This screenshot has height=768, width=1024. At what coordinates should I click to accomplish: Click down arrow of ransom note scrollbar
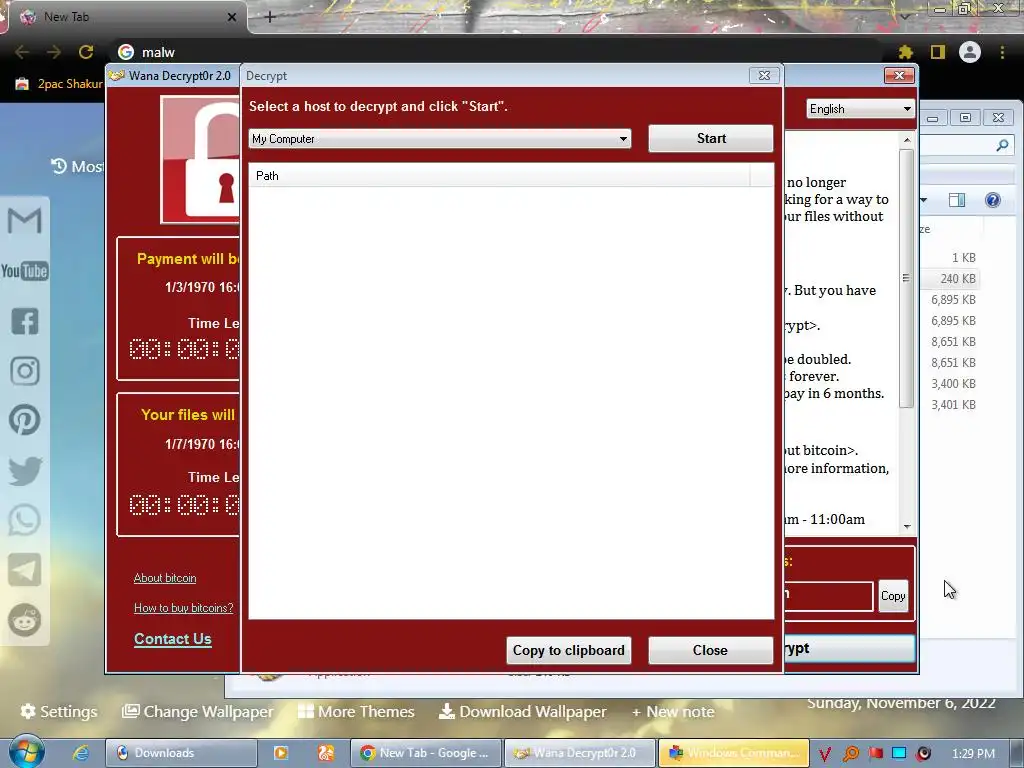point(906,526)
